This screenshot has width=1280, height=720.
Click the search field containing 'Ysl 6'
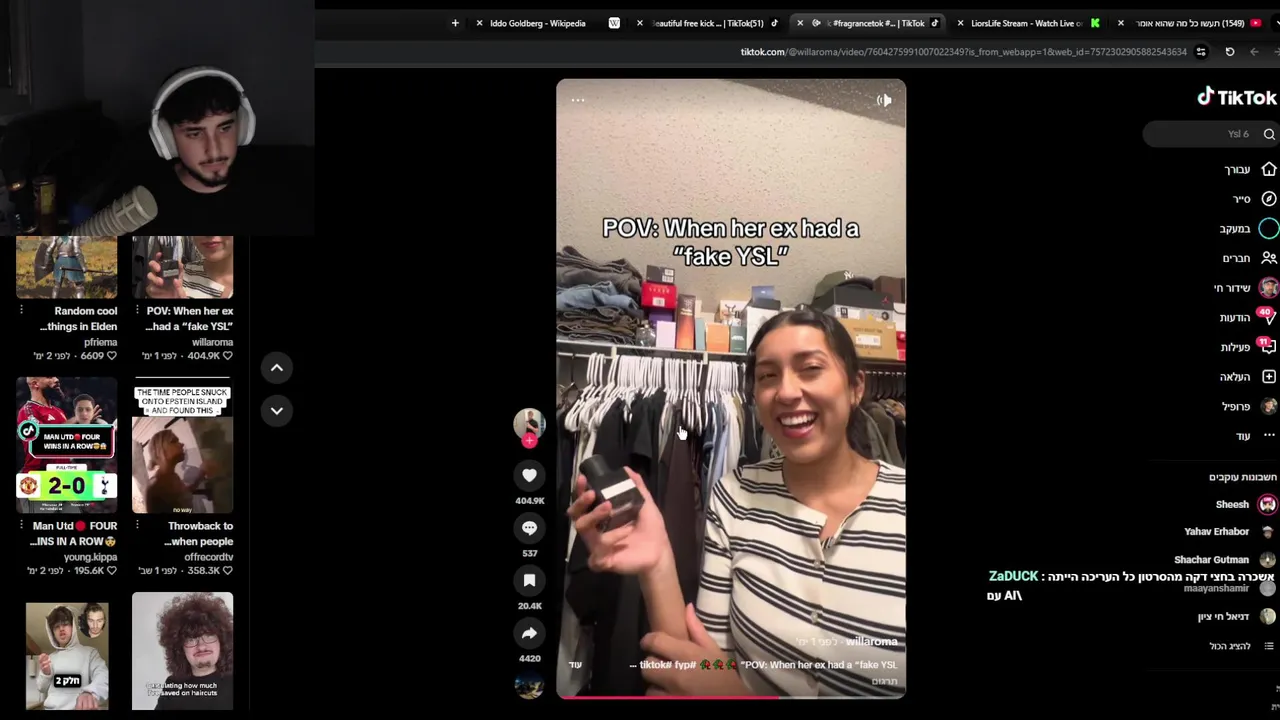1211,134
